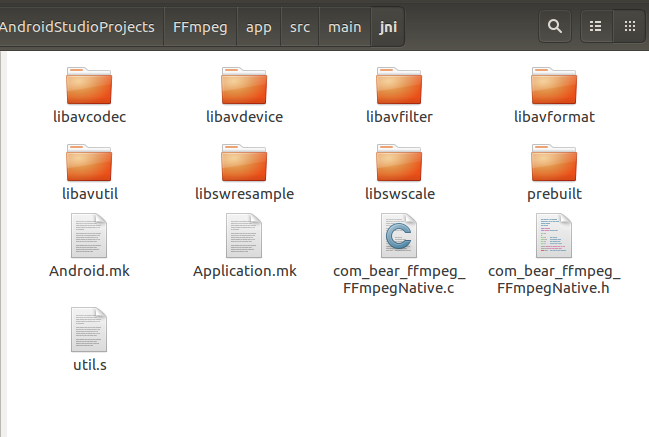This screenshot has width=649, height=437.
Task: Click the libswresample name label
Action: tap(245, 194)
